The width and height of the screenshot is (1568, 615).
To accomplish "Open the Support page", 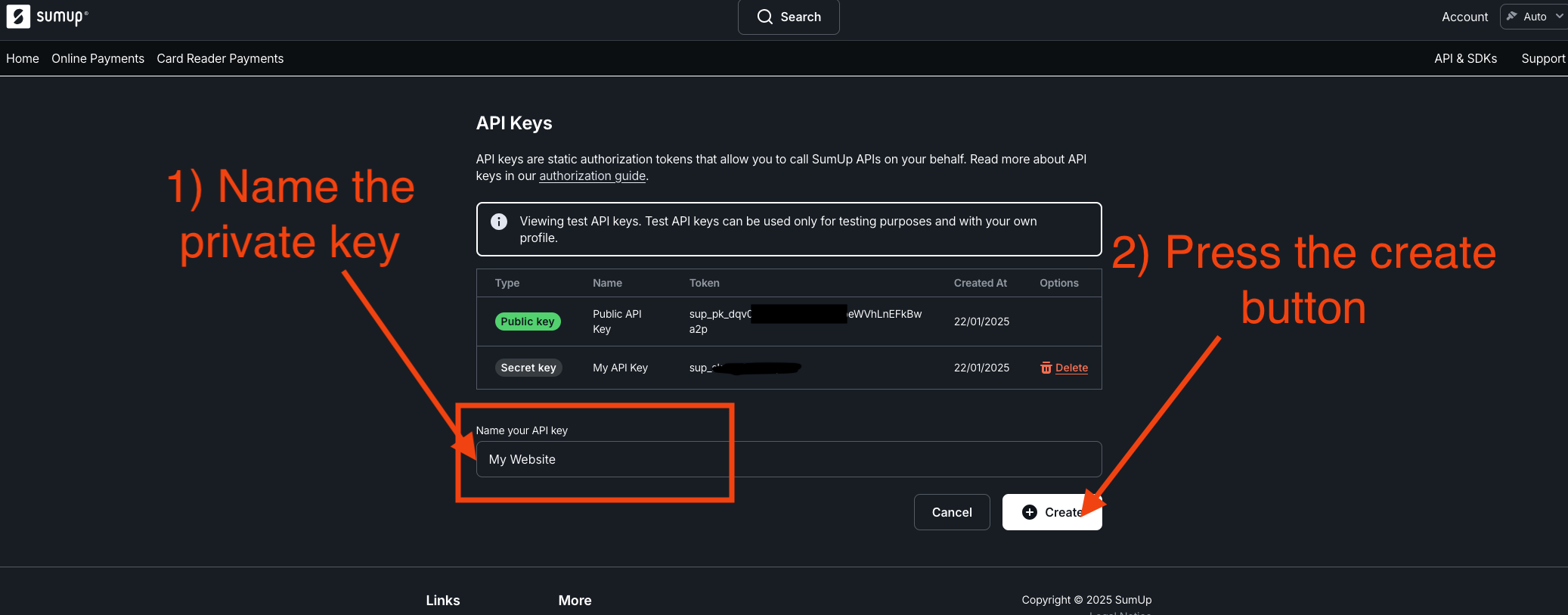I will 1543,58.
